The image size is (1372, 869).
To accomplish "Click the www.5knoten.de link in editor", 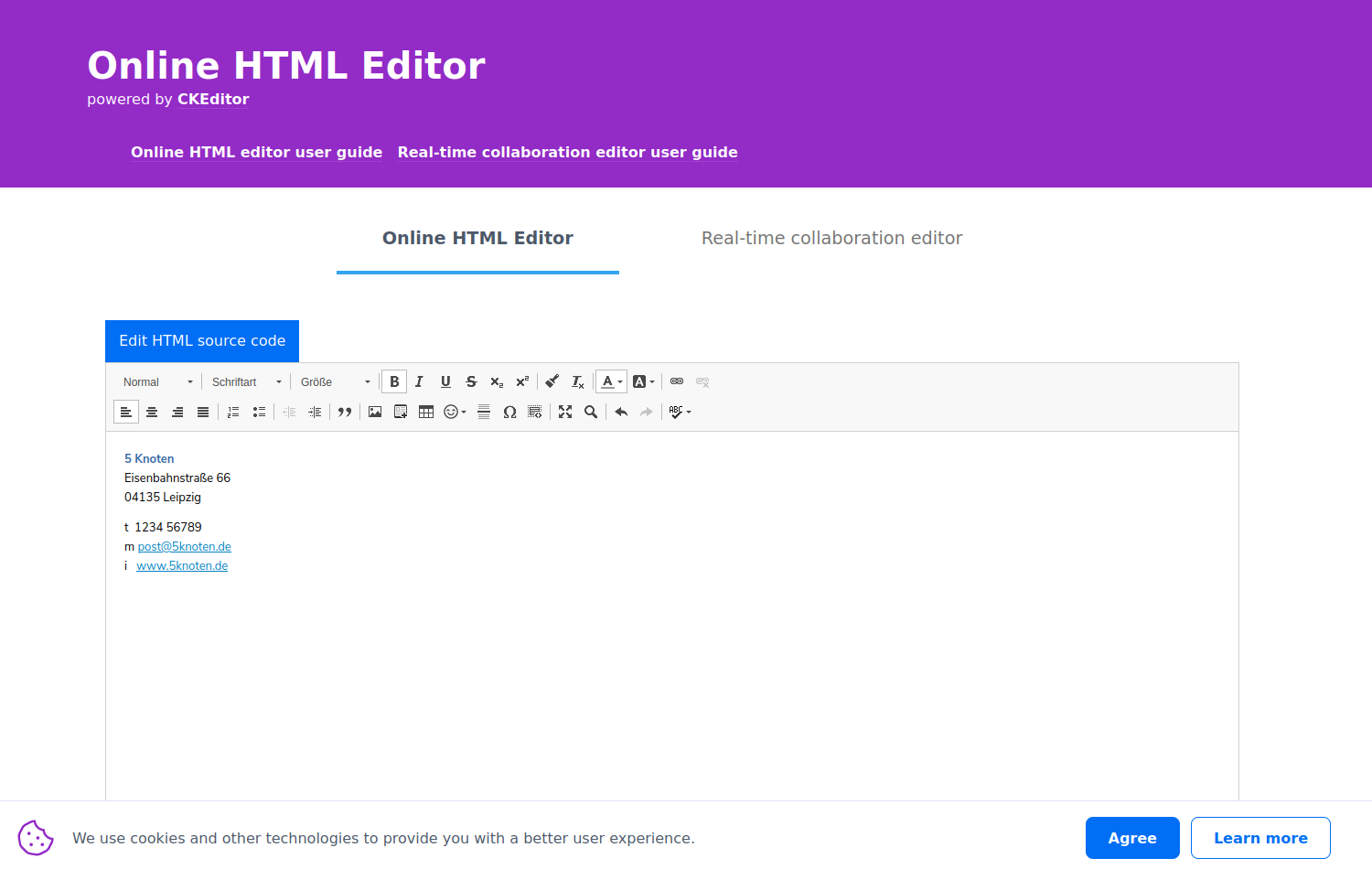I will pos(182,565).
